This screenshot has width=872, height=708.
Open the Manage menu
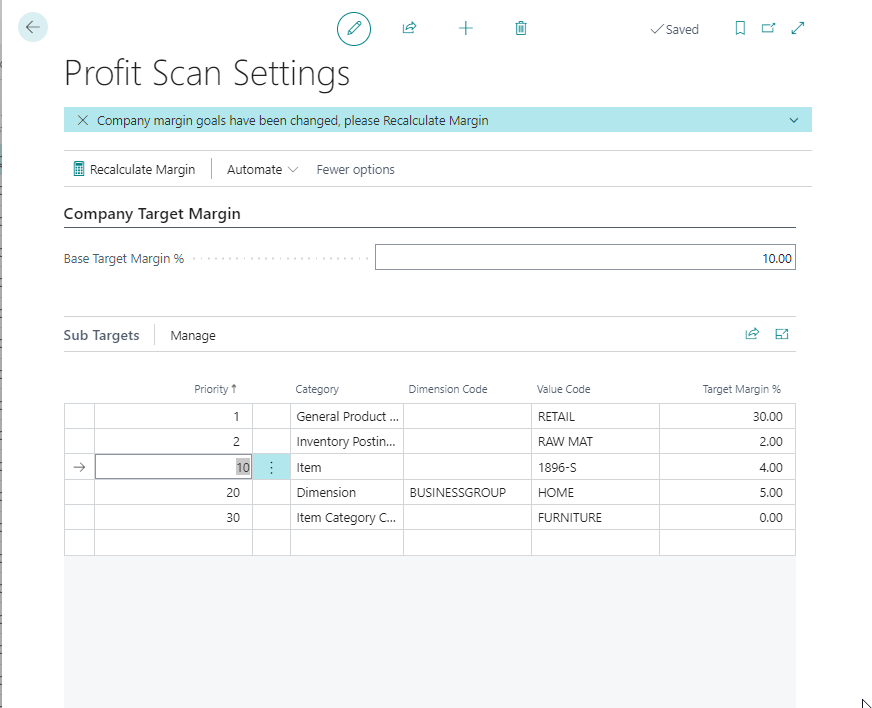193,336
